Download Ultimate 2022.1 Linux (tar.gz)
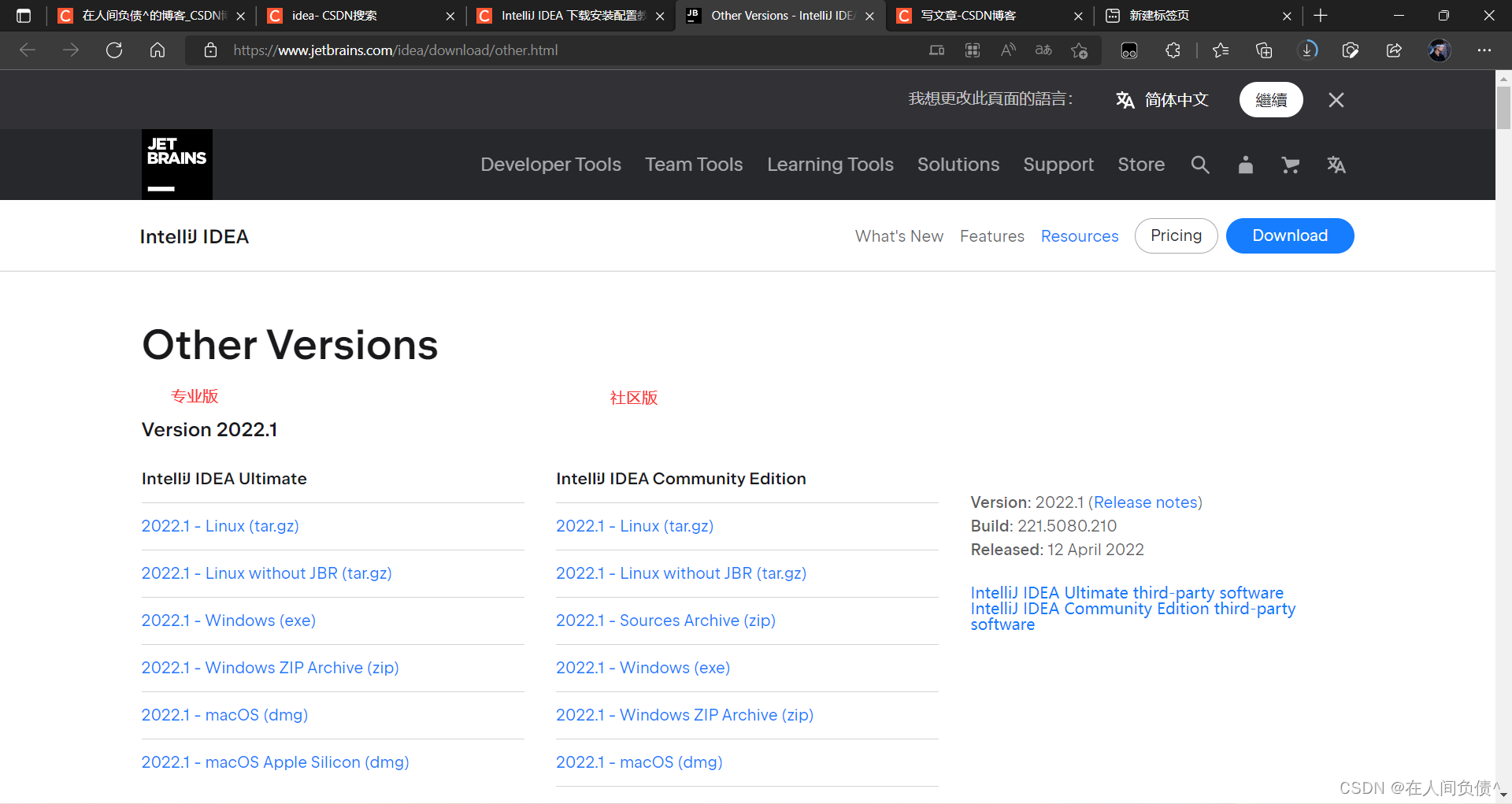 click(220, 526)
